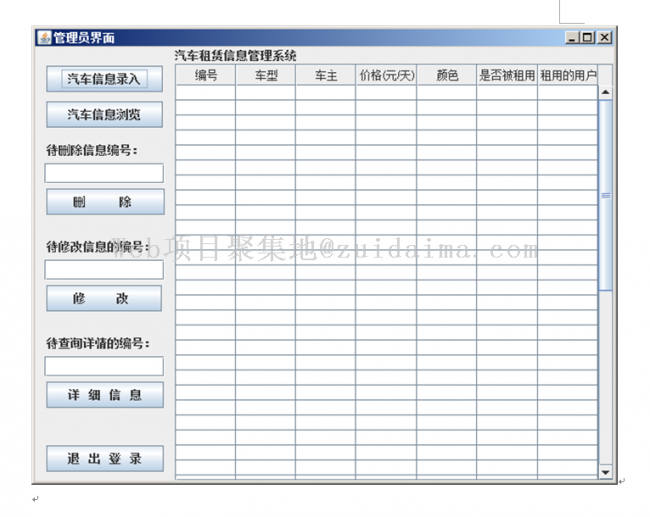Screen dimensions: 650x517
Task: Select the 价格(元/天) column header
Action: (386, 76)
